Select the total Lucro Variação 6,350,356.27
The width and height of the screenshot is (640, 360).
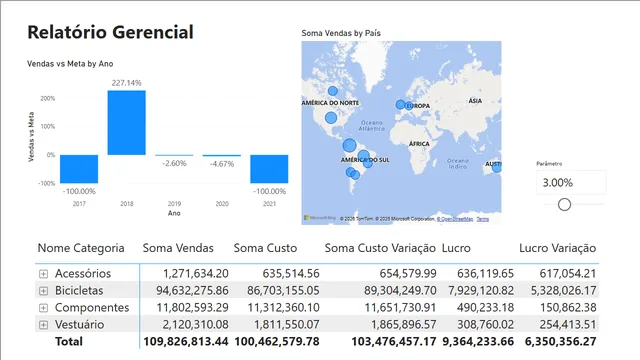click(560, 342)
